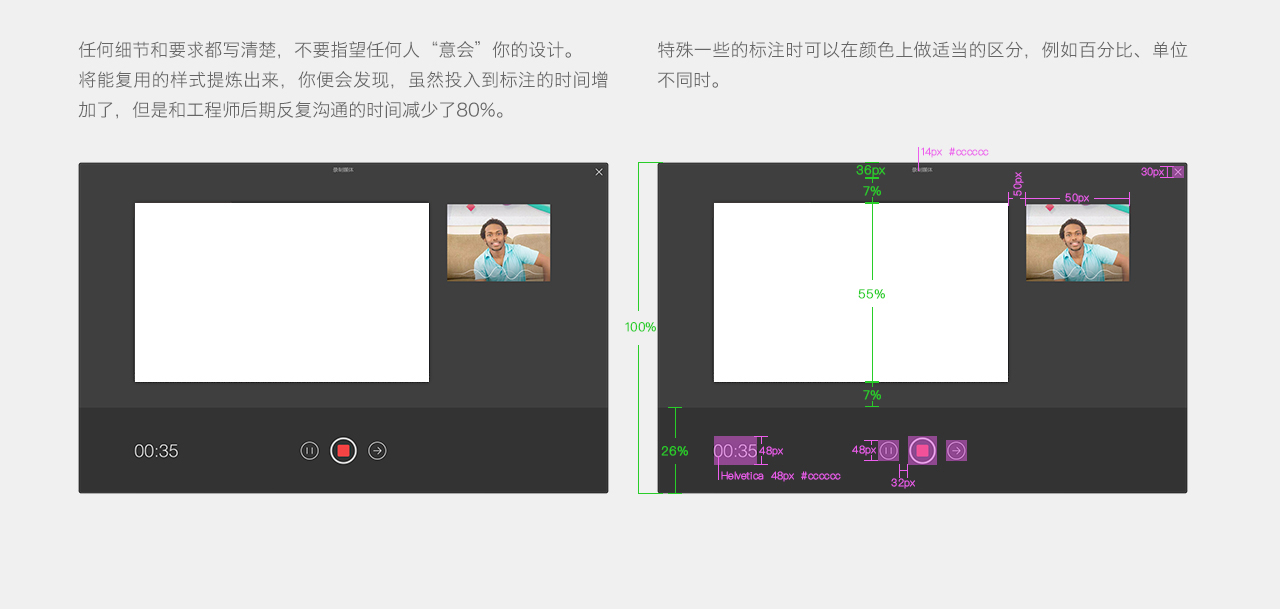Click the highlighted stop button in the annotated mockup
The width and height of the screenshot is (1280, 609).
tap(922, 451)
